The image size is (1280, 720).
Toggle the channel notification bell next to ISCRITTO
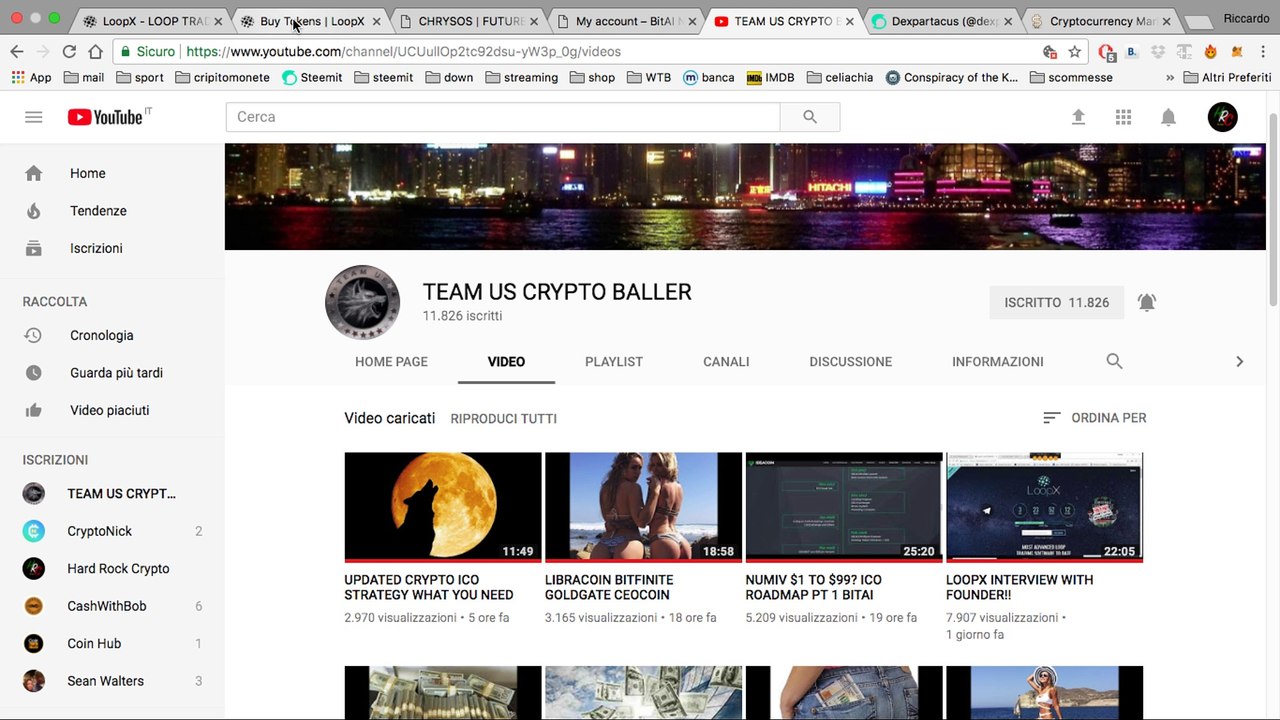point(1147,302)
